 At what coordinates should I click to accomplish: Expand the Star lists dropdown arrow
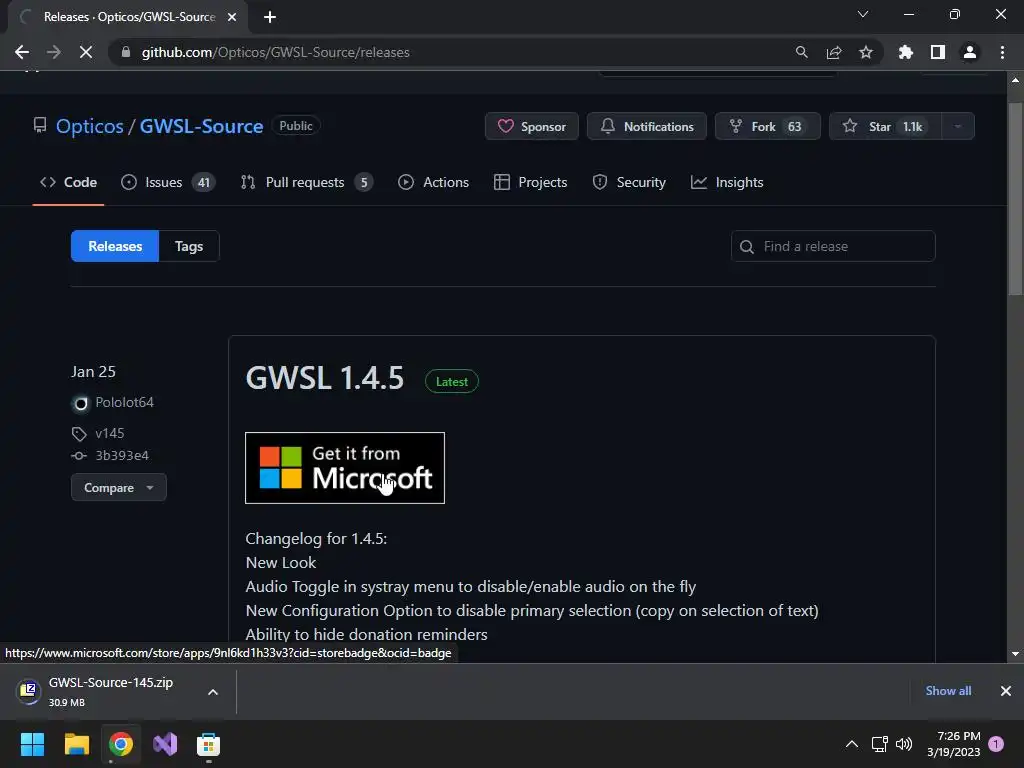958,126
